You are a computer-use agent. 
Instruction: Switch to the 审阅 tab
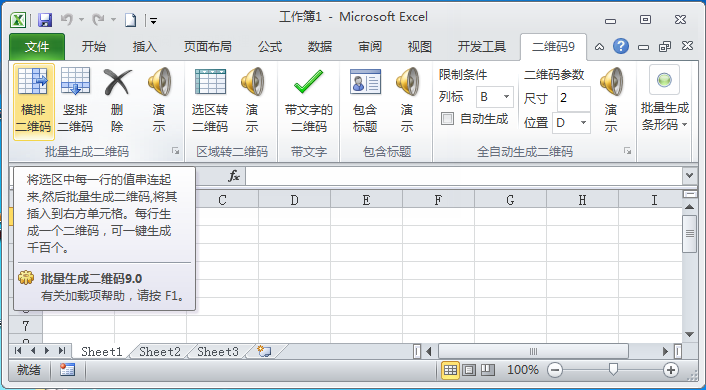pyautogui.click(x=370, y=46)
